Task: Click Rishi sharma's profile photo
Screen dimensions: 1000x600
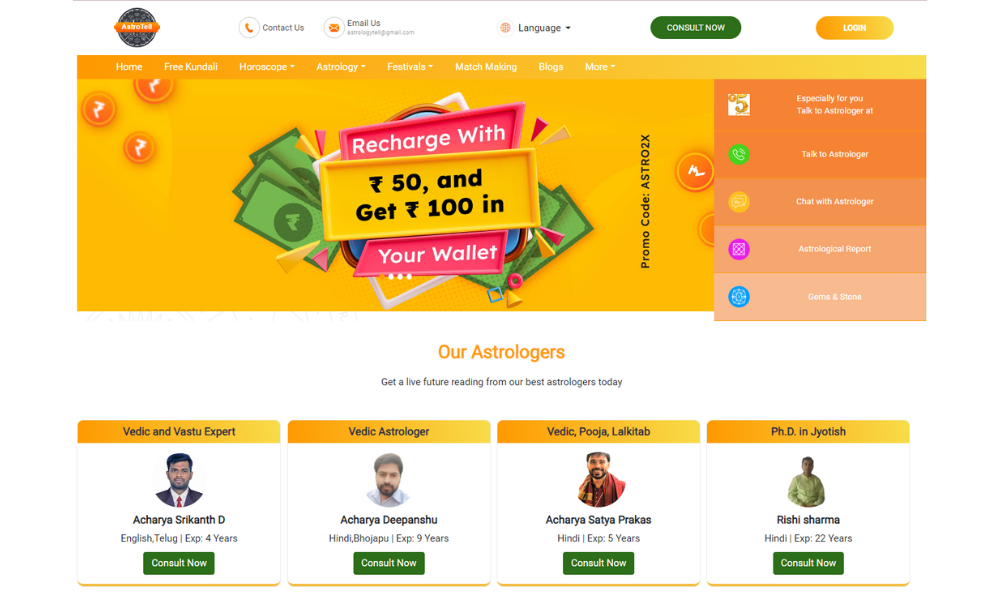Action: coord(807,481)
